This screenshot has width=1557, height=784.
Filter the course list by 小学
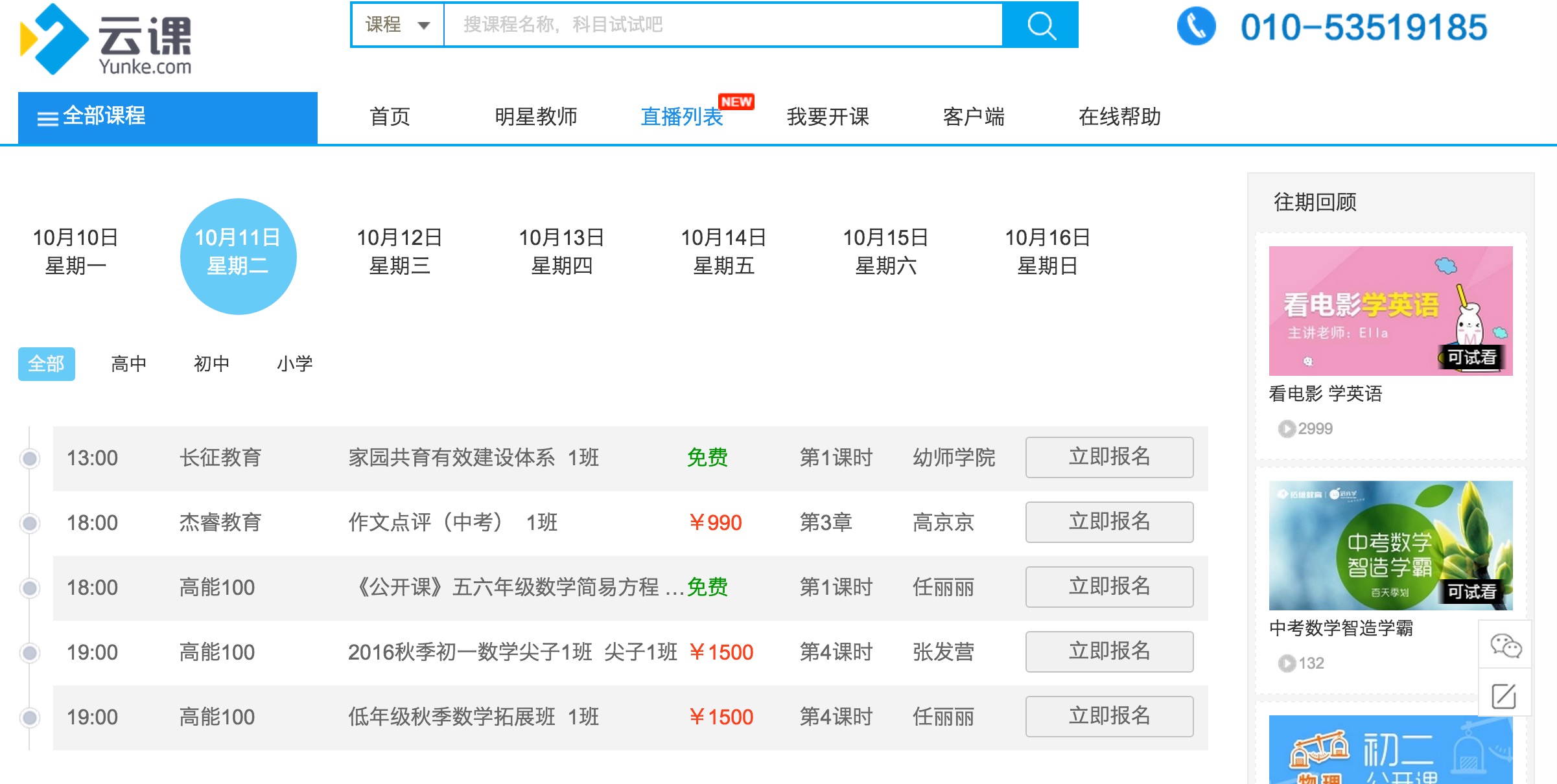(x=294, y=364)
